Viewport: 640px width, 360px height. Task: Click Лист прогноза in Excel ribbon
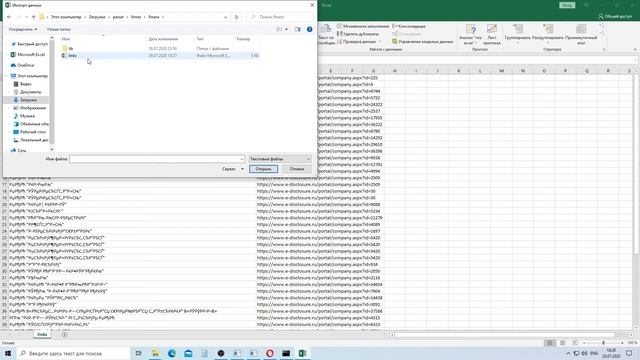point(491,35)
